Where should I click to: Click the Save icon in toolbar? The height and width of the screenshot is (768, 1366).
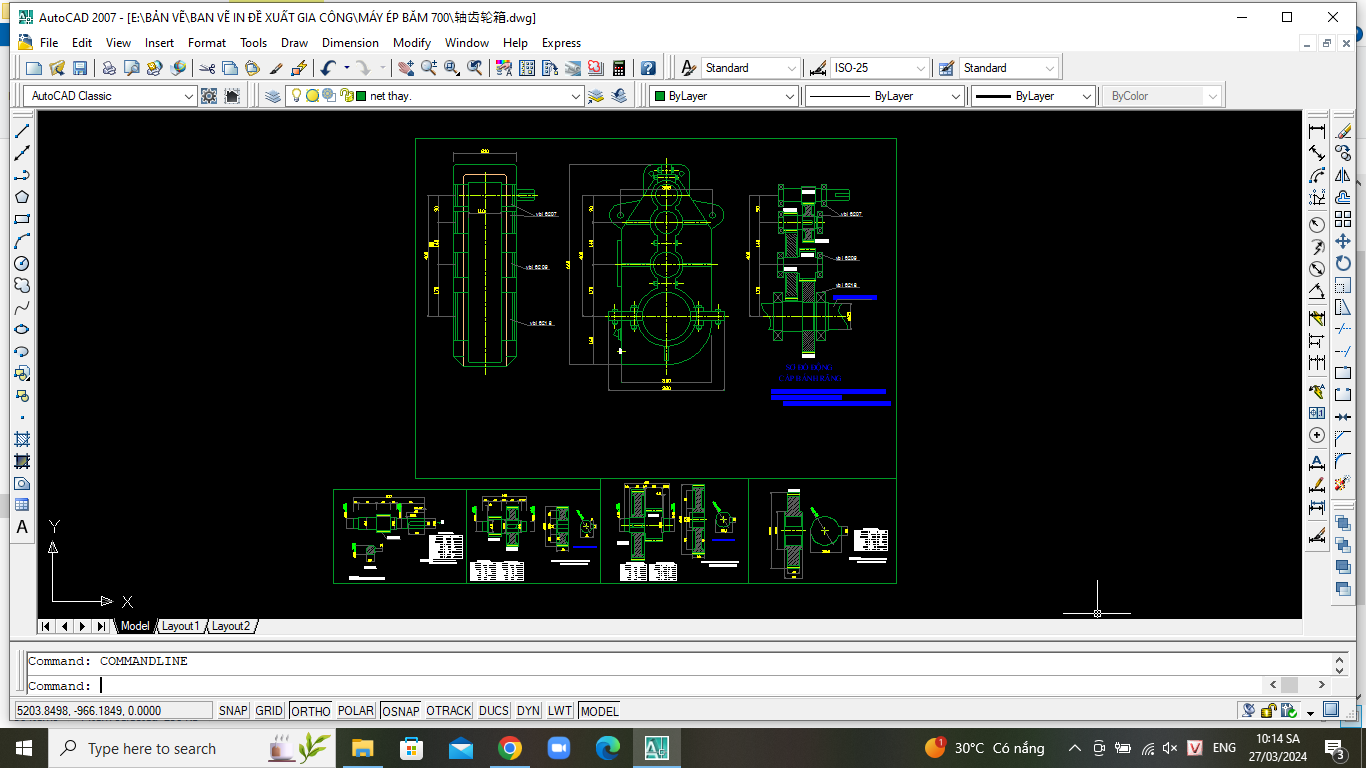80,68
